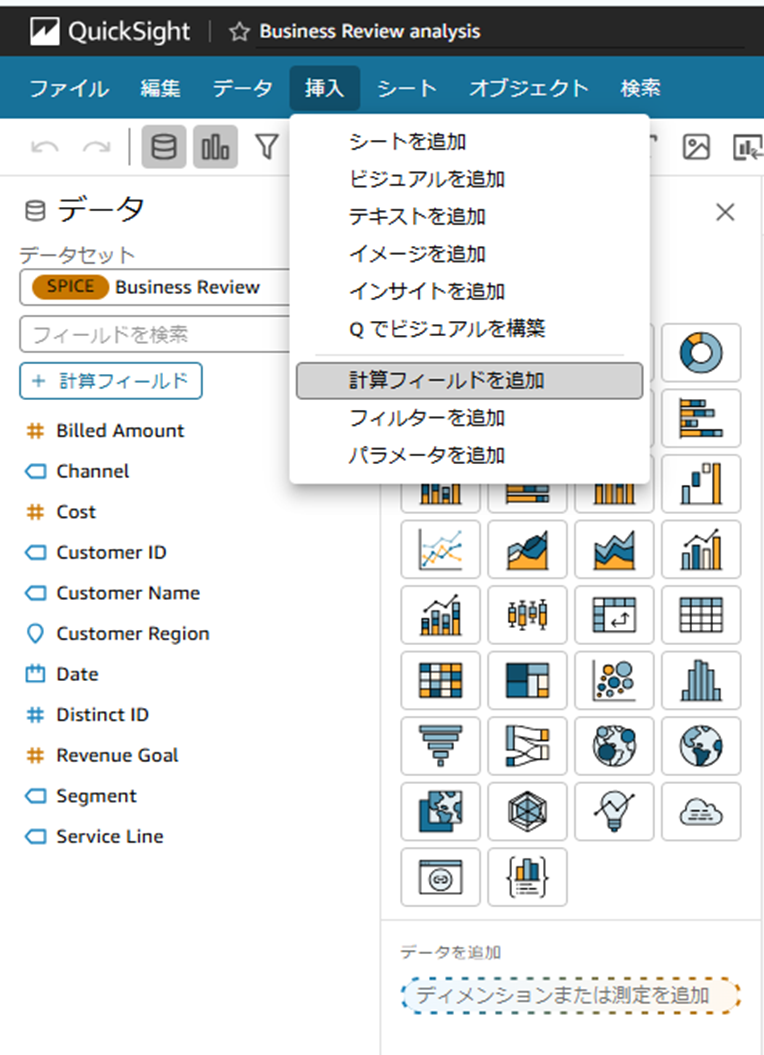
Task: Select the scatter plot visual type
Action: point(614,680)
